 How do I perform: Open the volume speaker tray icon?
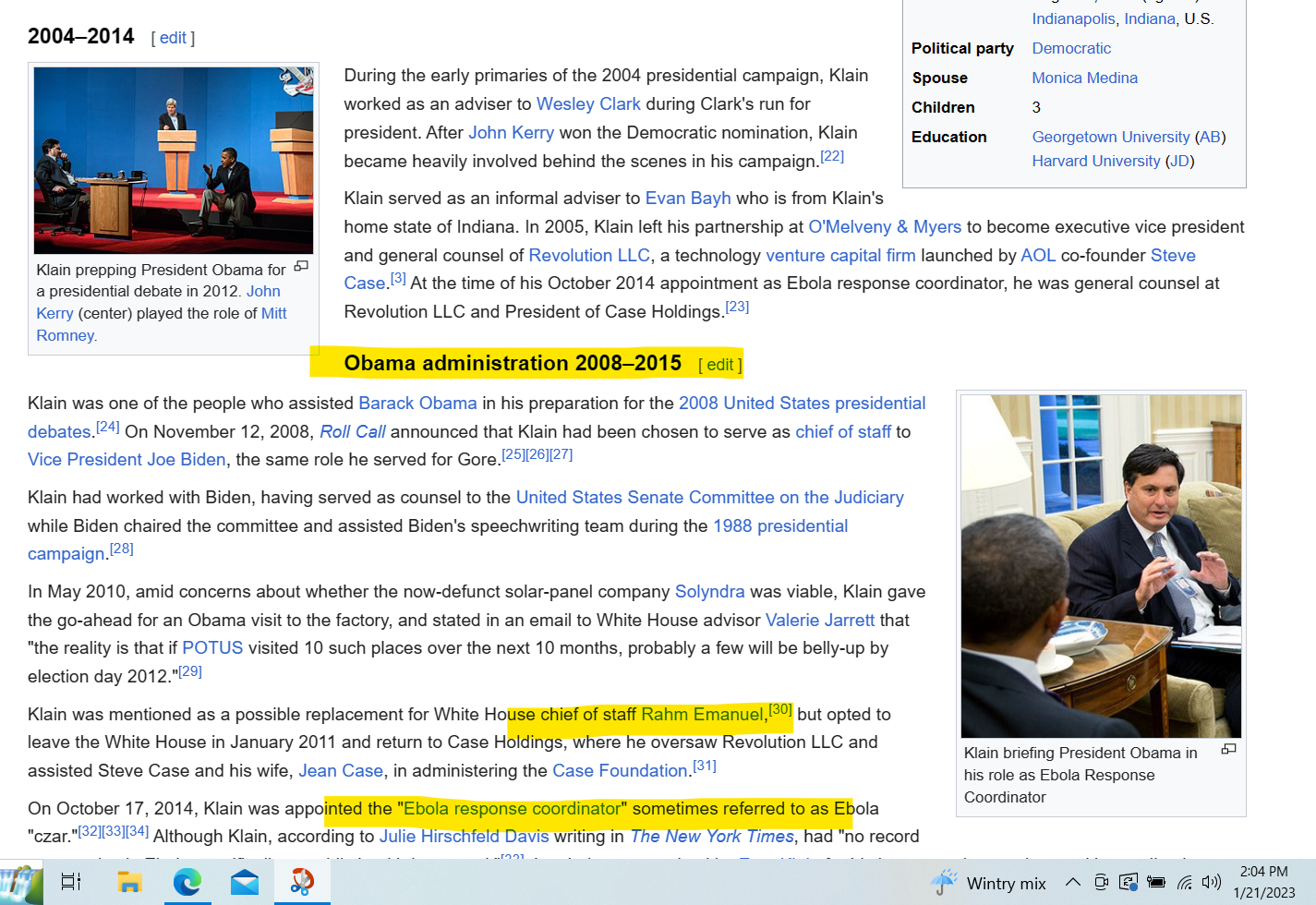1212,882
